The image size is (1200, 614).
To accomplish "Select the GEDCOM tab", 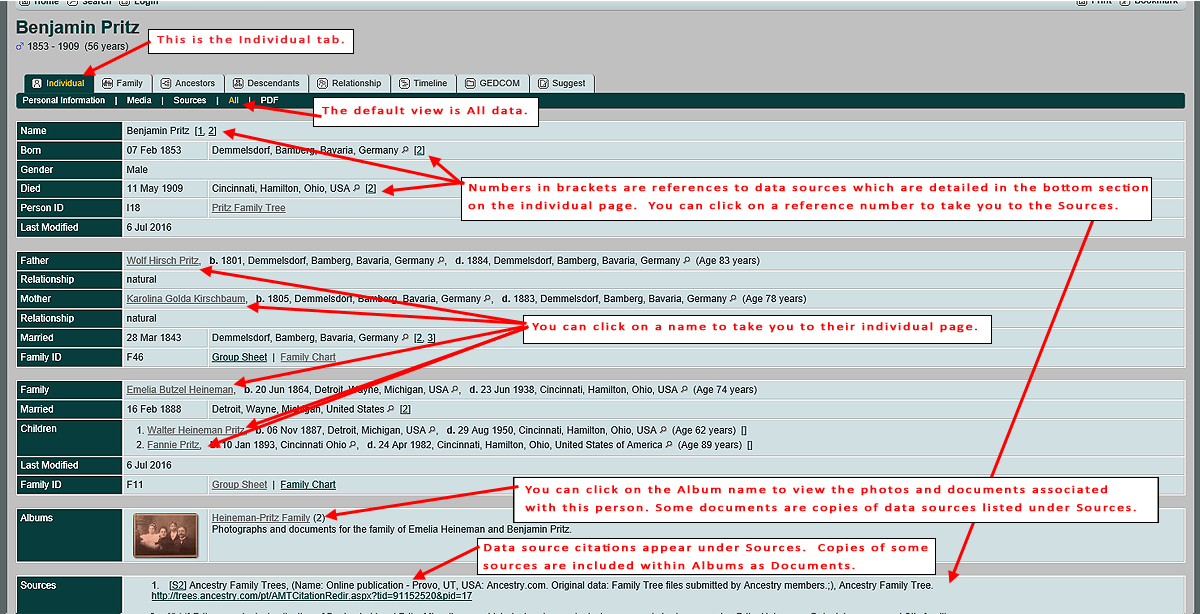I will point(495,83).
